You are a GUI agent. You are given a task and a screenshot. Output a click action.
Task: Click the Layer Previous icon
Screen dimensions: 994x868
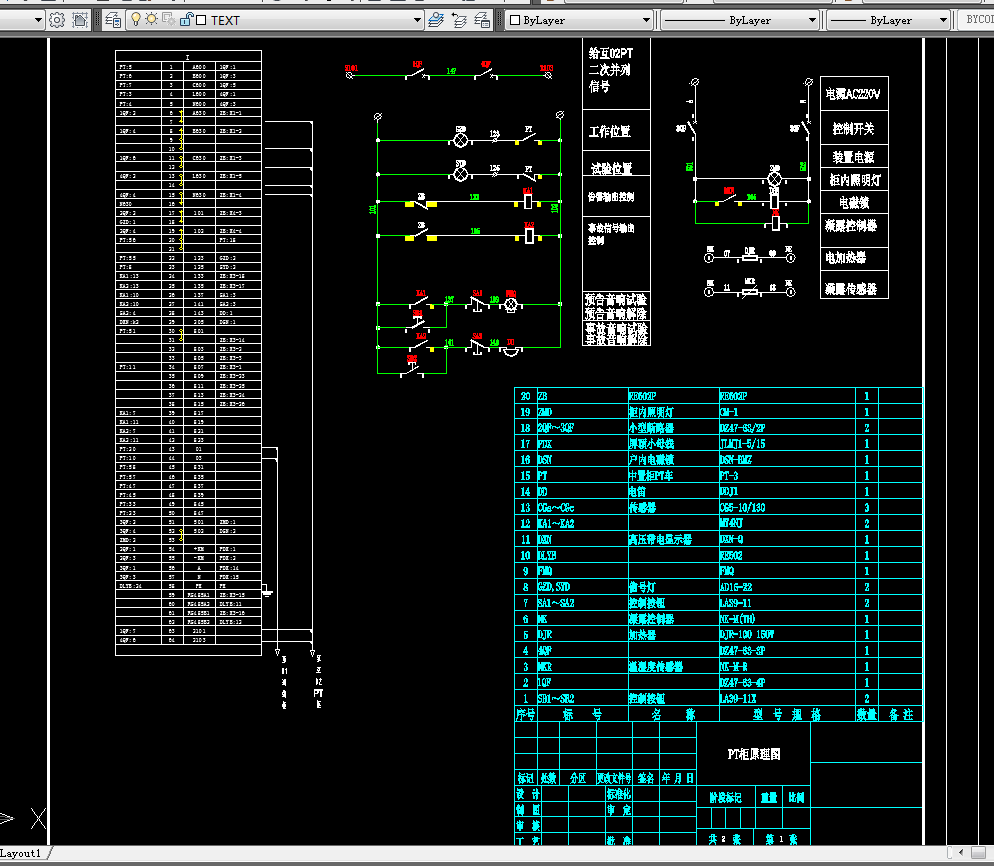point(459,20)
